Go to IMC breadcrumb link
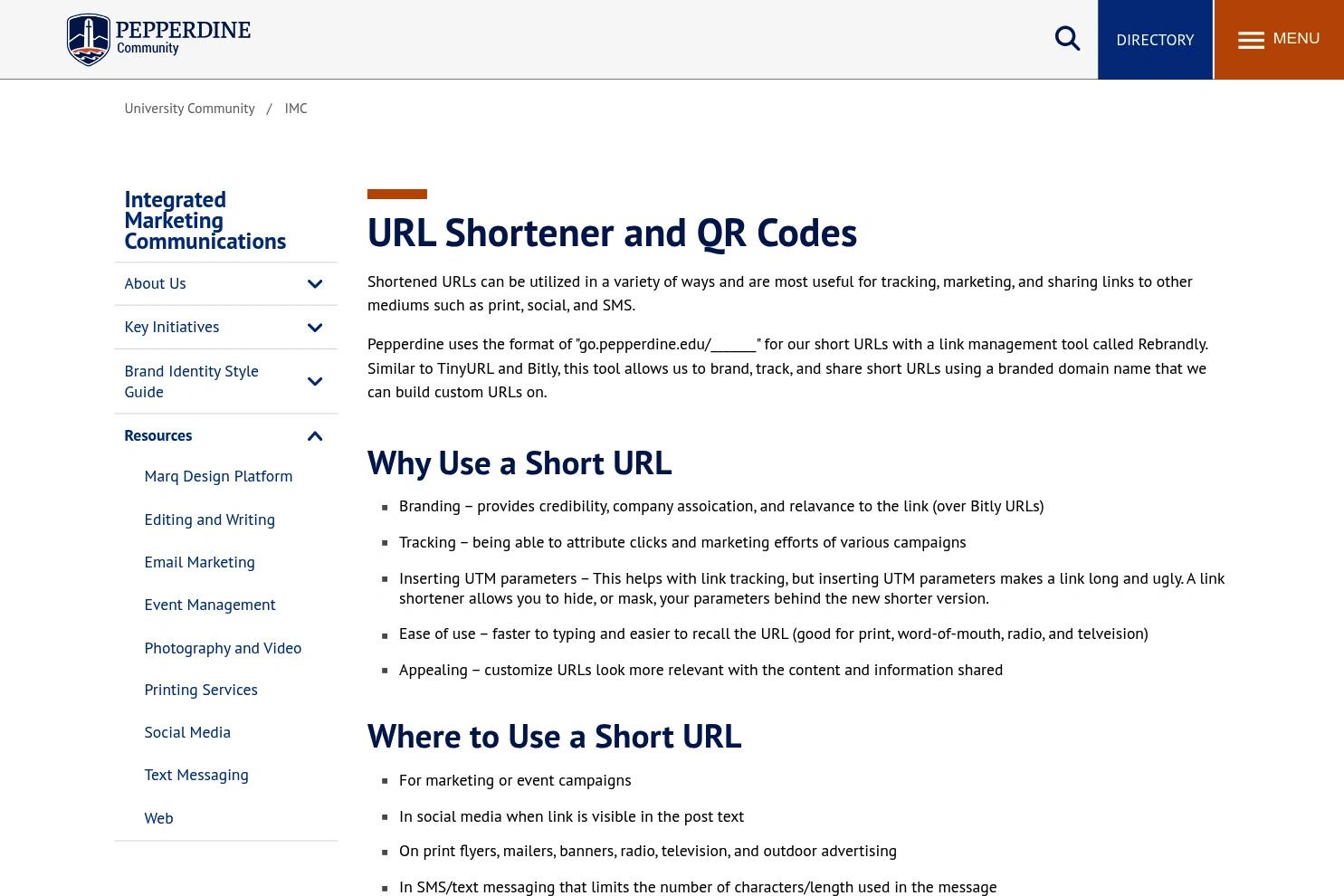1344x896 pixels. (296, 108)
